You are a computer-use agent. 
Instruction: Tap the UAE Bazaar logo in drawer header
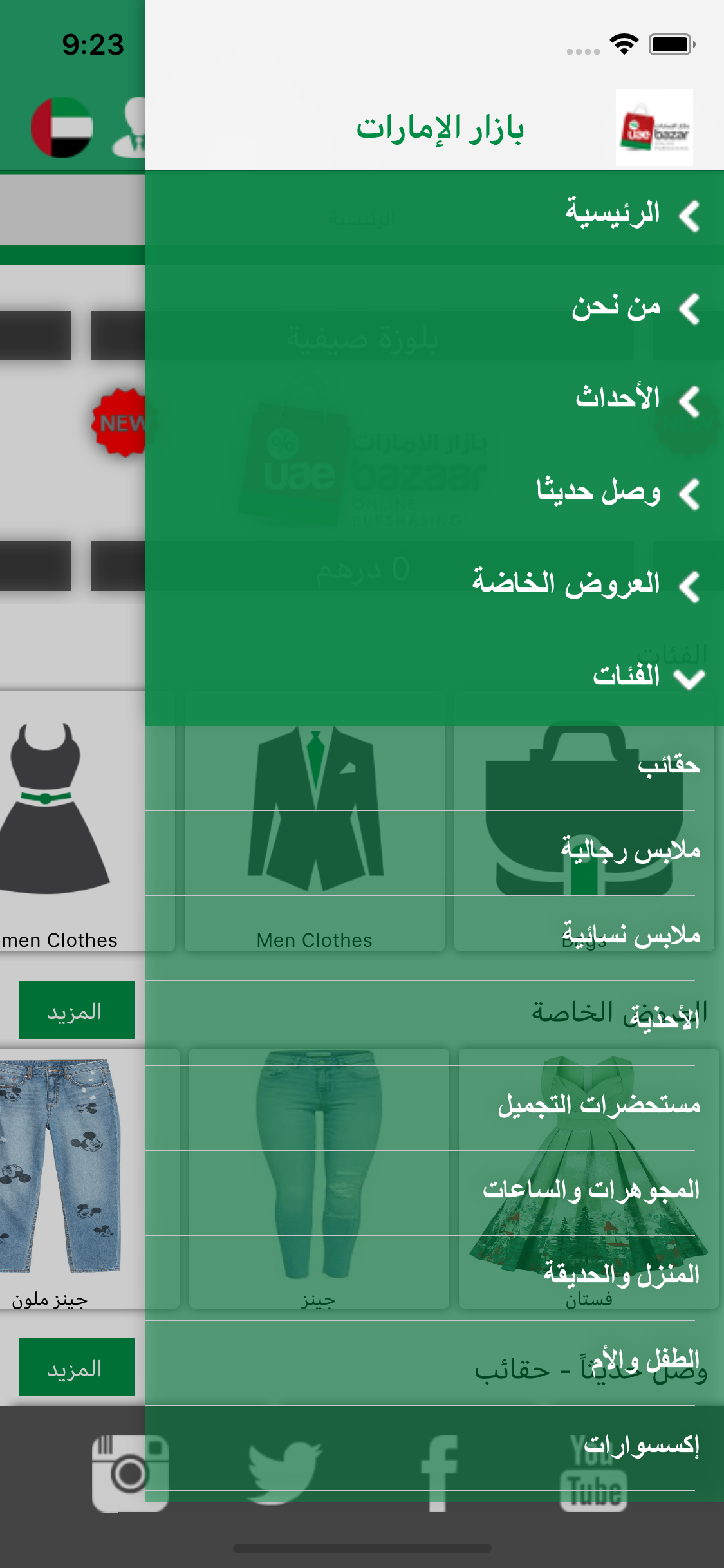click(654, 127)
